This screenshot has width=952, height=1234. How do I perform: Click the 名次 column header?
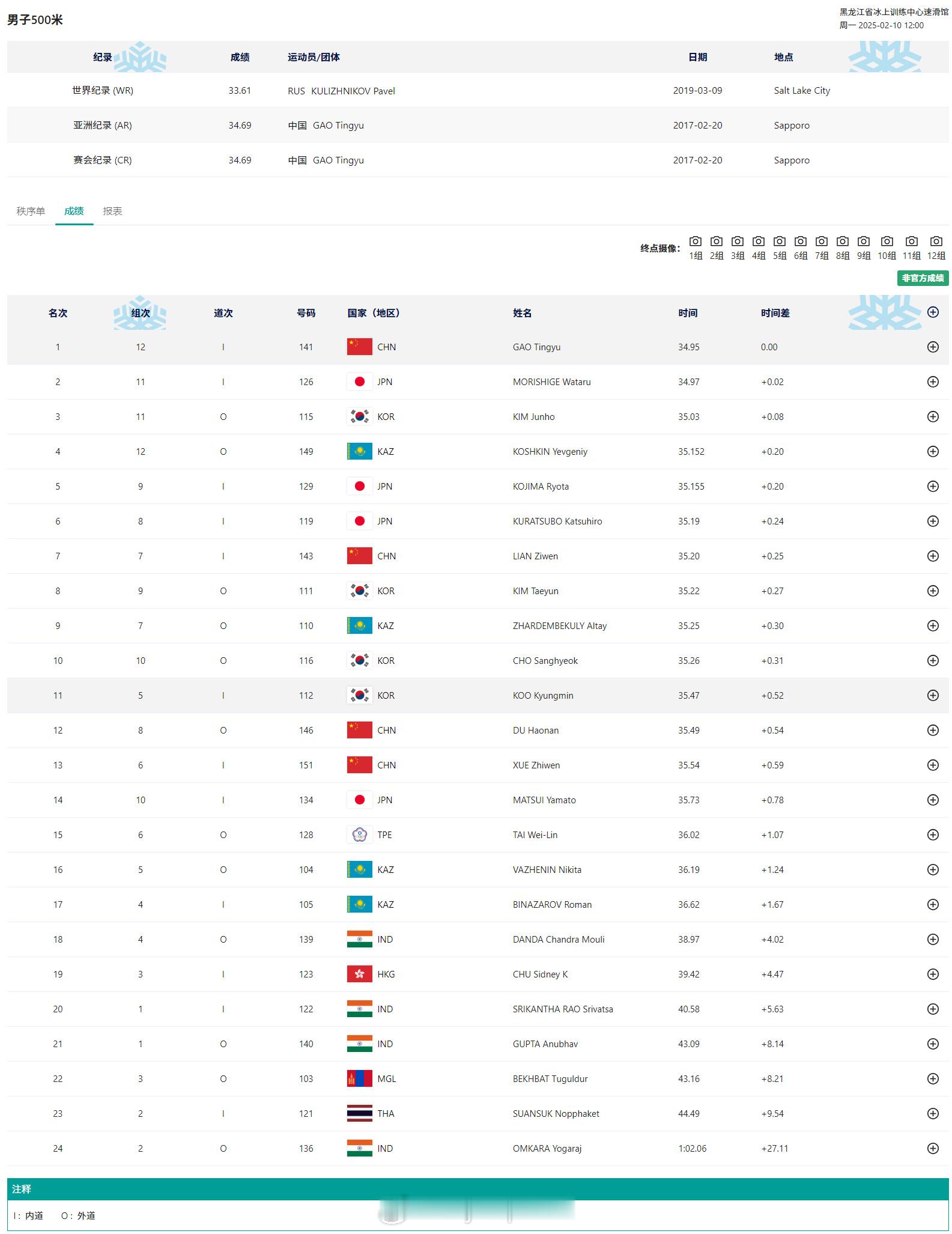[x=58, y=313]
